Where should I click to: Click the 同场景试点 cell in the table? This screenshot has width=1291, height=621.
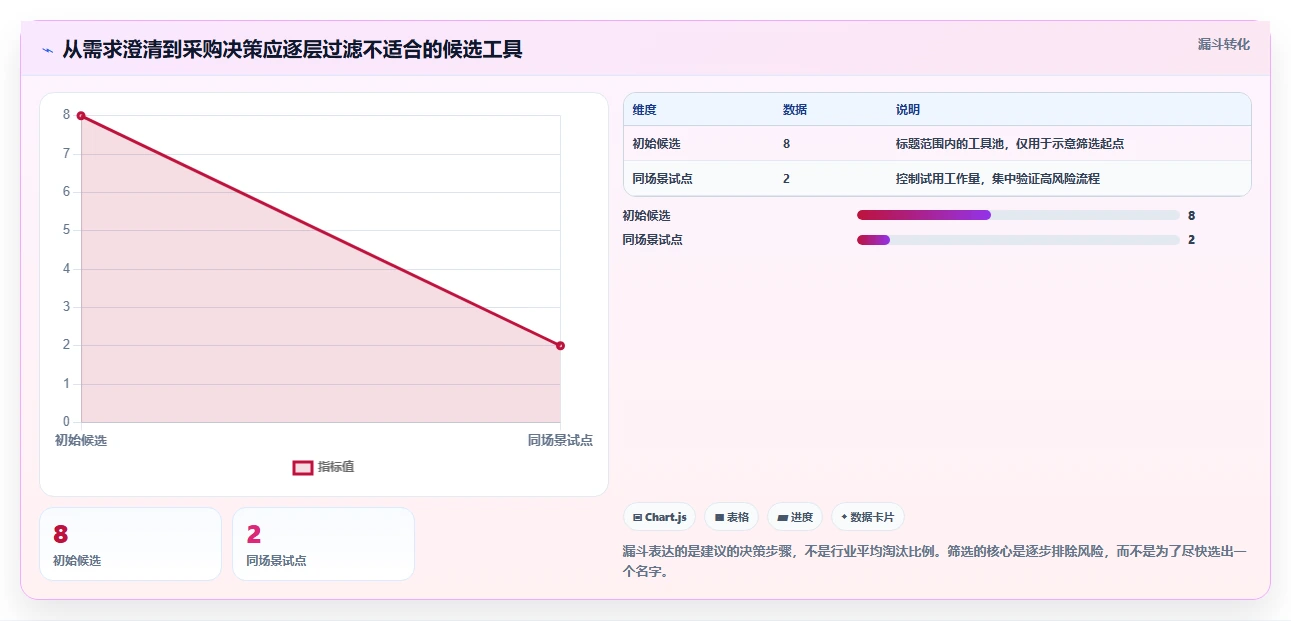coord(662,179)
